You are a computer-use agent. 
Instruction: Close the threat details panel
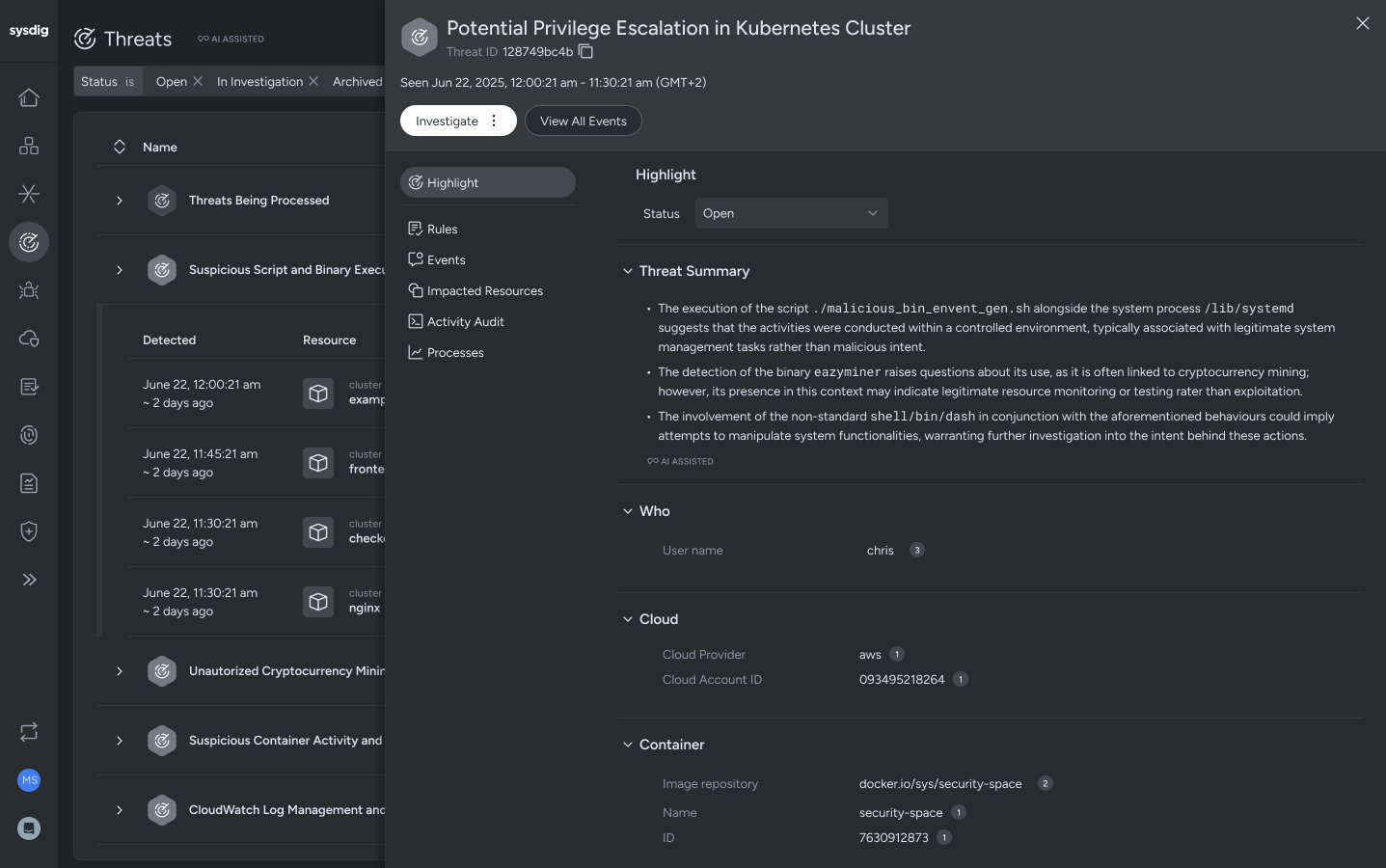pyautogui.click(x=1362, y=23)
